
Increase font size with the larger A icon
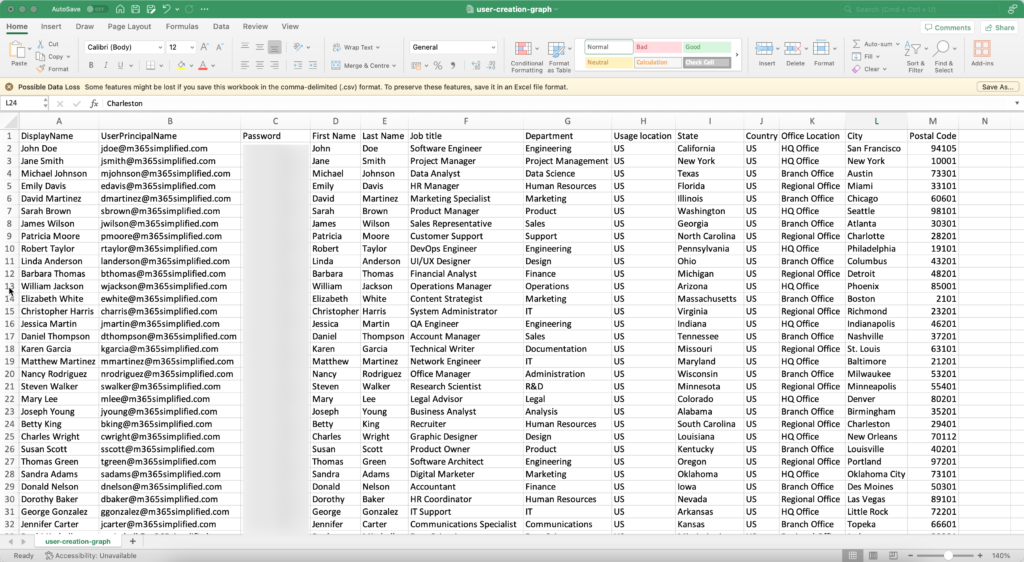click(204, 47)
